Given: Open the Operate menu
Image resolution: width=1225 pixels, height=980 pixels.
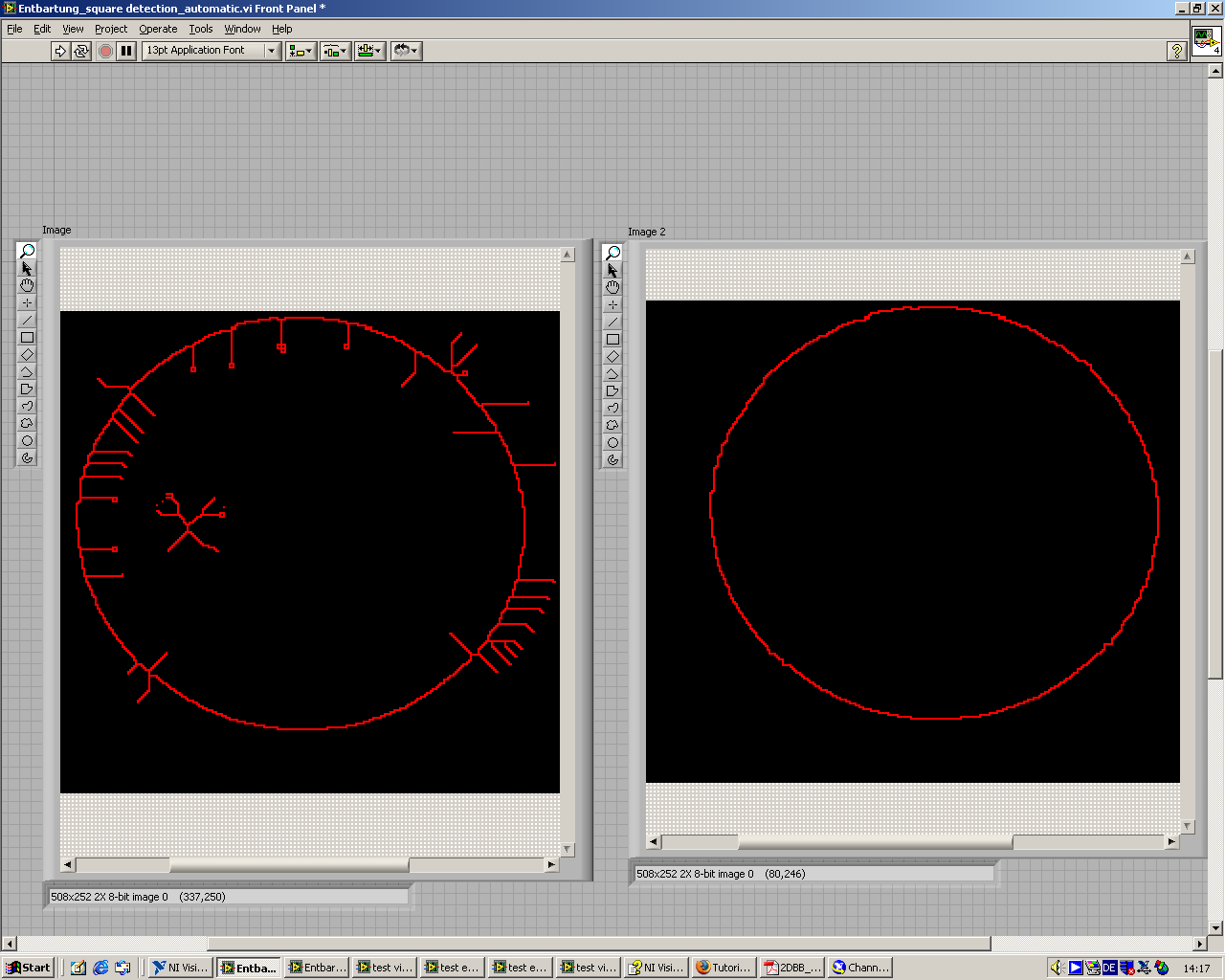Looking at the screenshot, I should [x=158, y=29].
